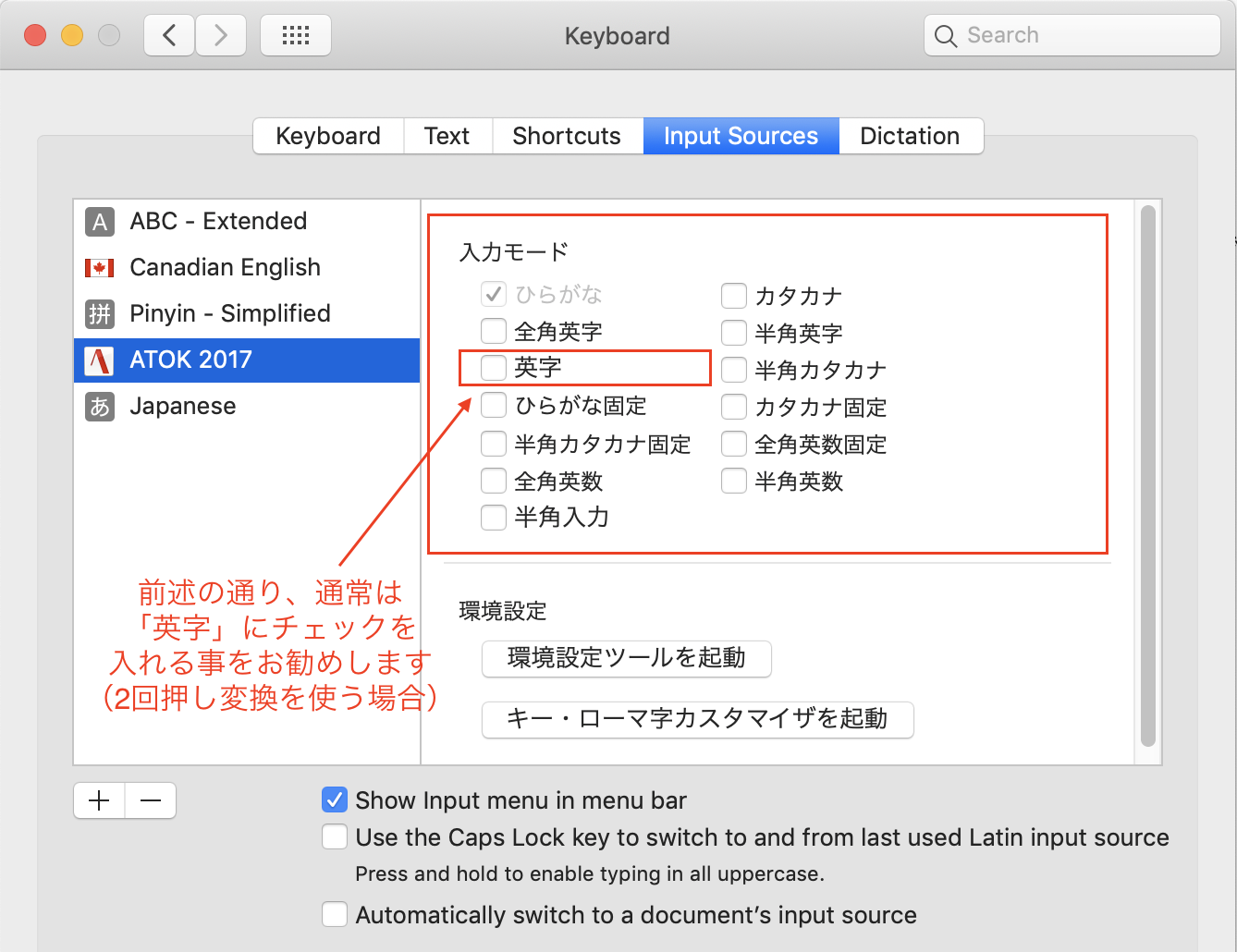Select Pinyin - Simplified input source
Image resolution: width=1237 pixels, height=952 pixels.
click(247, 314)
